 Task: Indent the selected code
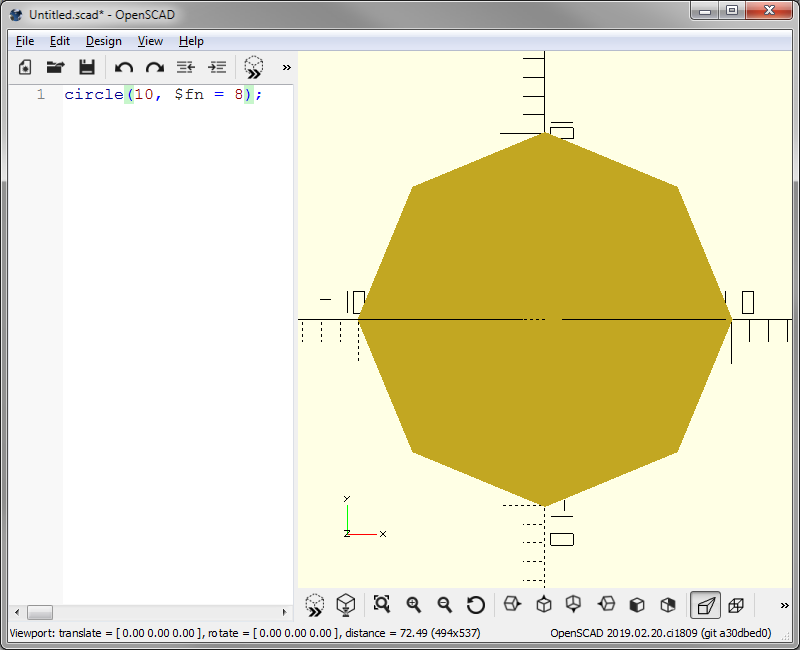pyautogui.click(x=217, y=67)
